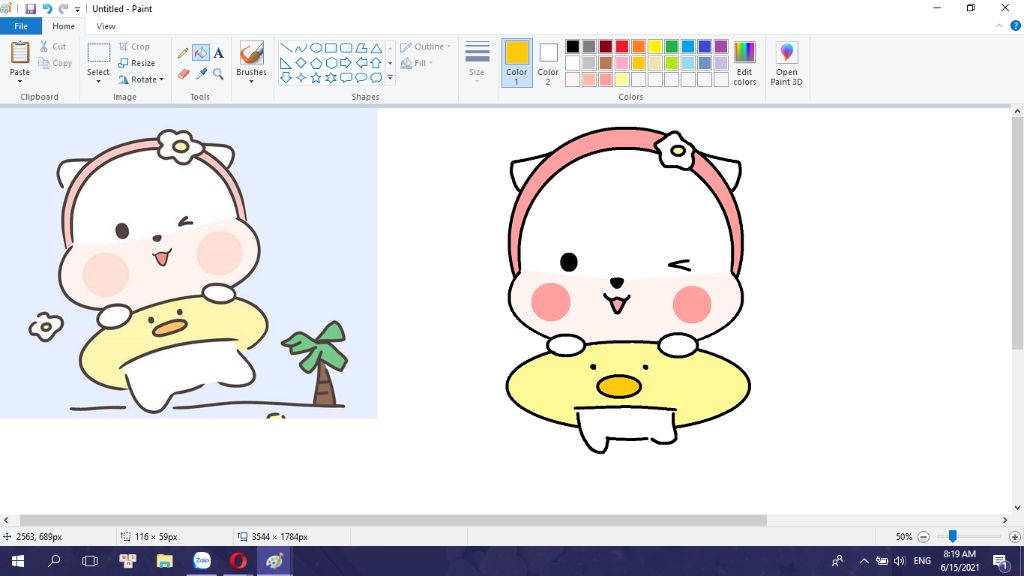Click the Save icon in title bar

[x=30, y=8]
